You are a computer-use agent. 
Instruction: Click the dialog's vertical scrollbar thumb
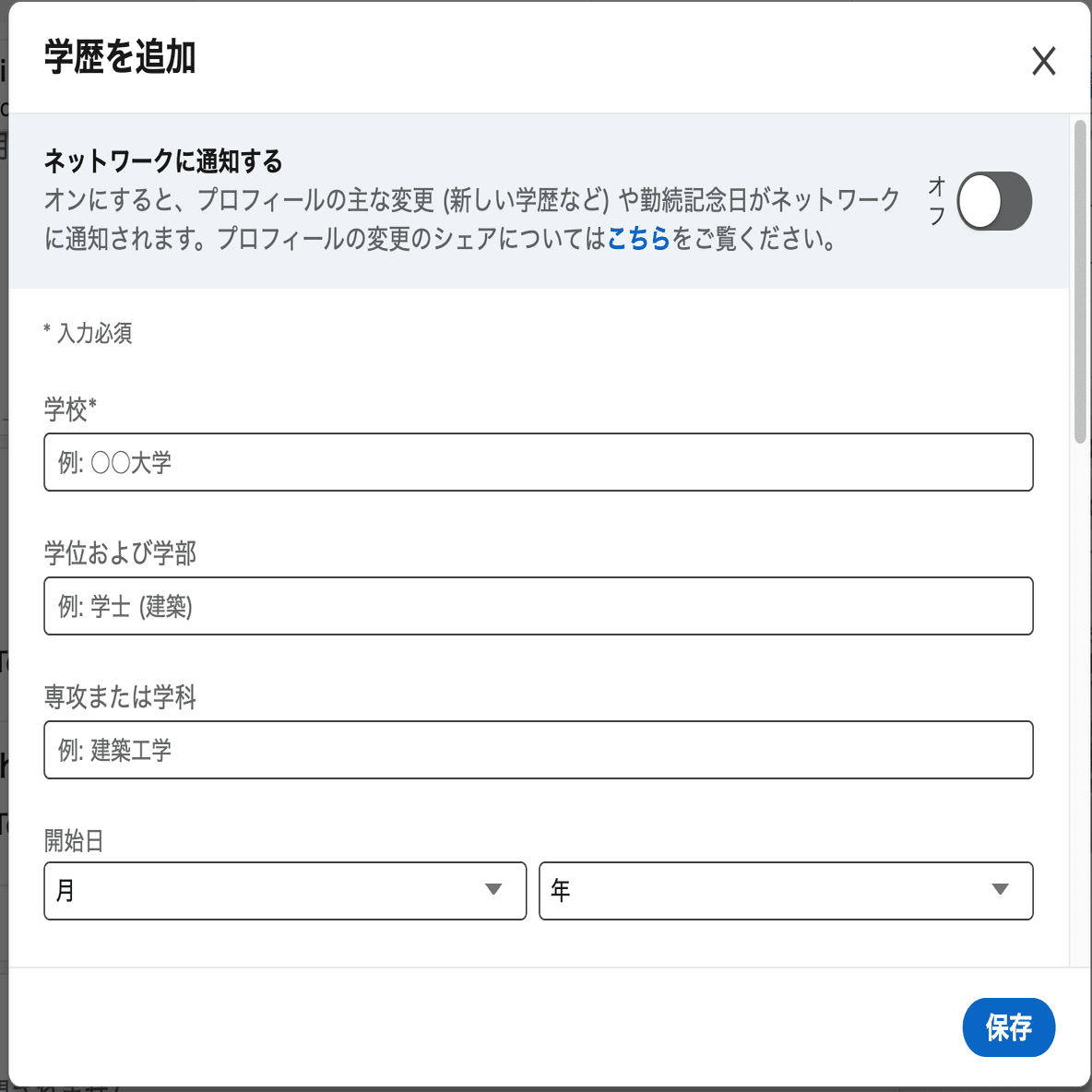point(1080,282)
